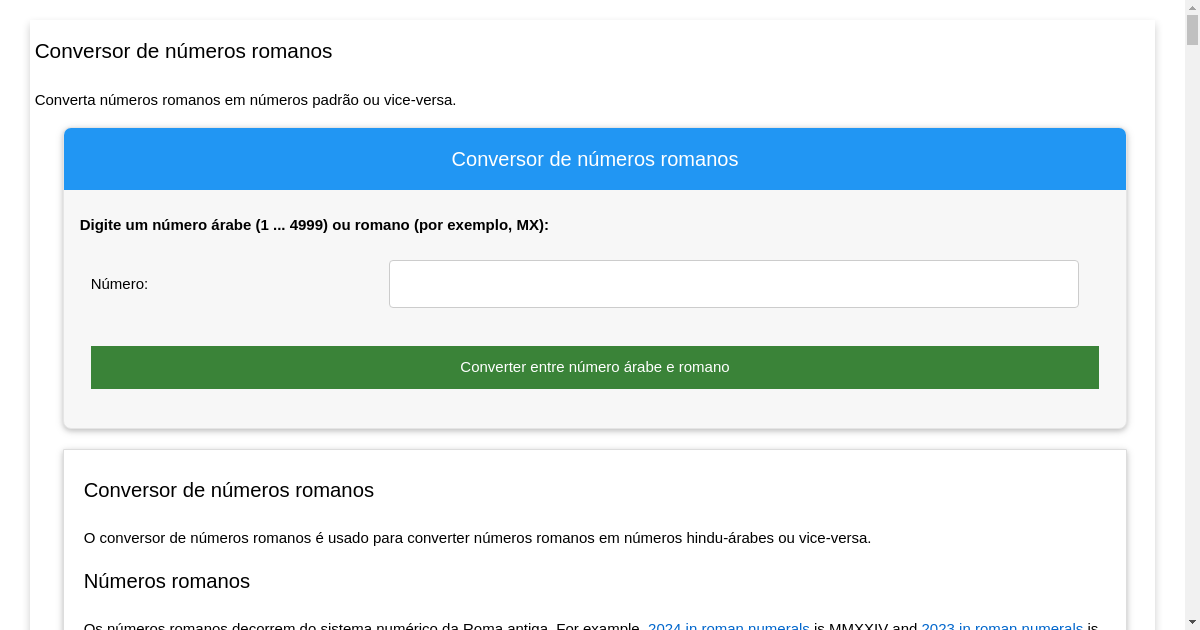Click the O conversor de números romanos paragraph
The image size is (1200, 630).
[477, 538]
